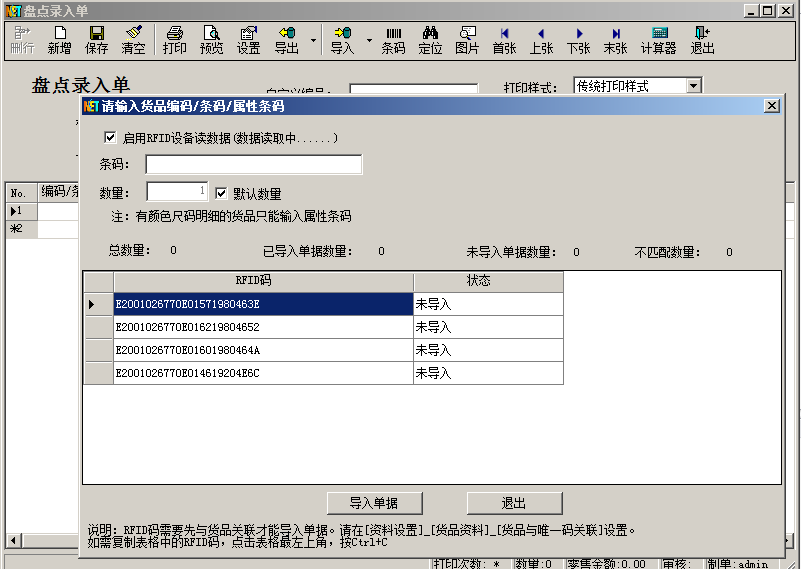This screenshot has height=569, width=801.
Task: Click the RFID码 column header
Action: [x=264, y=281]
